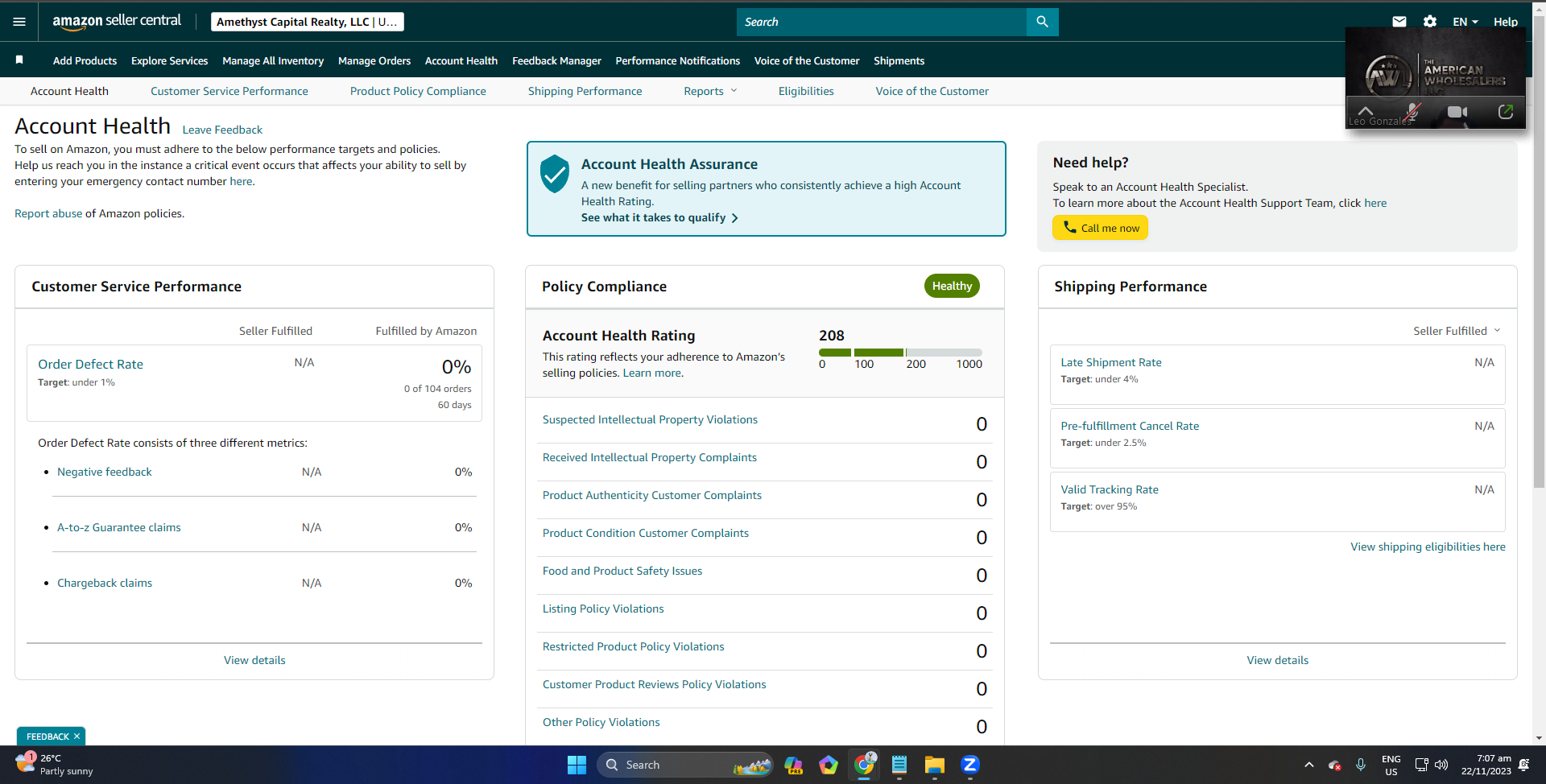Click the yellow Call me now button
Viewport: 1546px width, 784px height.
(x=1100, y=228)
